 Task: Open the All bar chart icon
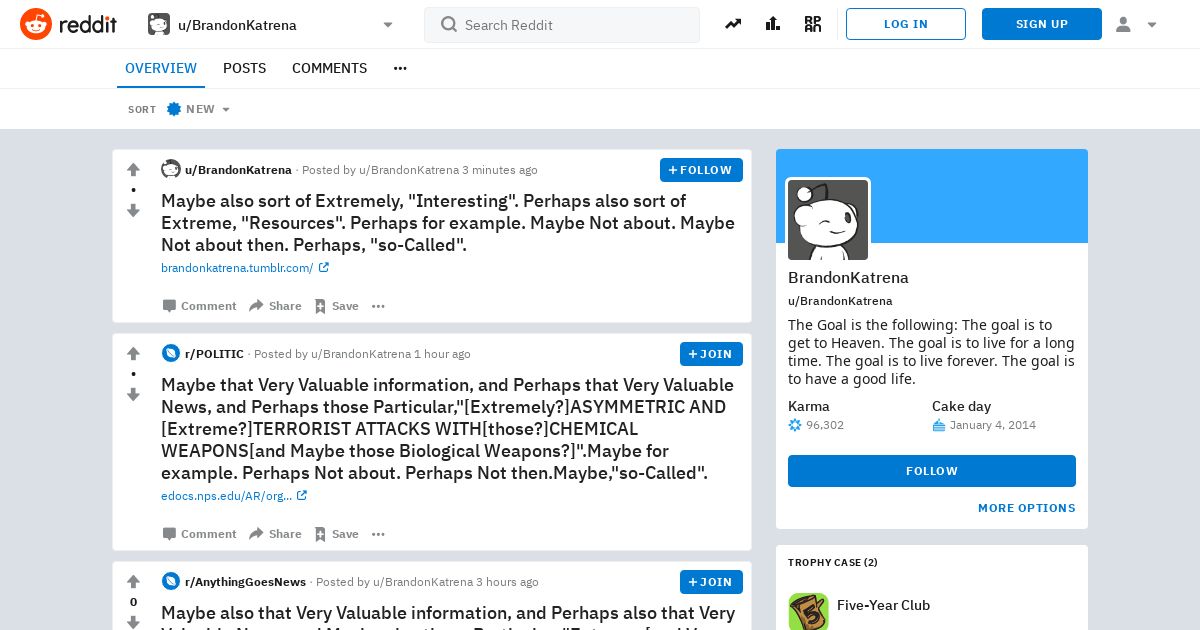pos(773,24)
